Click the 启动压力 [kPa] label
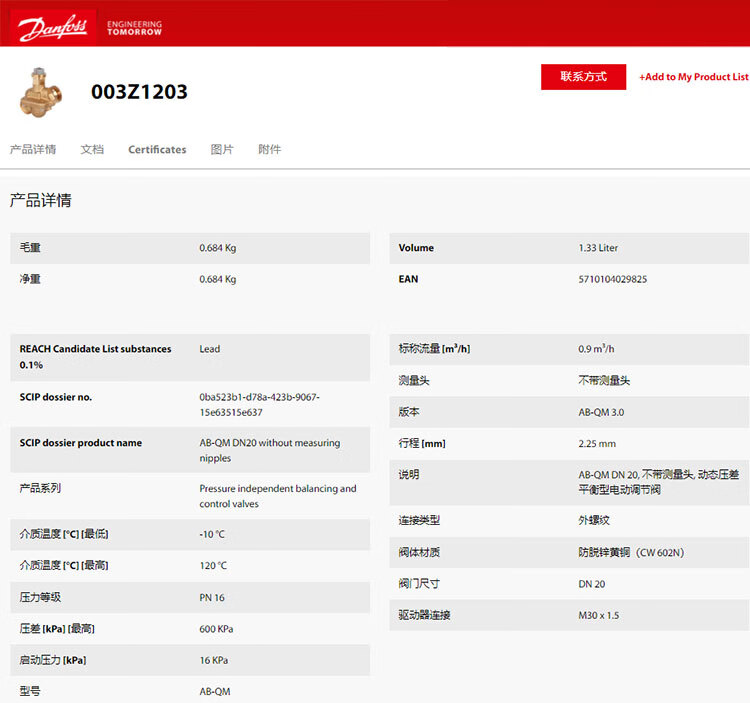Screen dimensions: 750x703 (53, 660)
